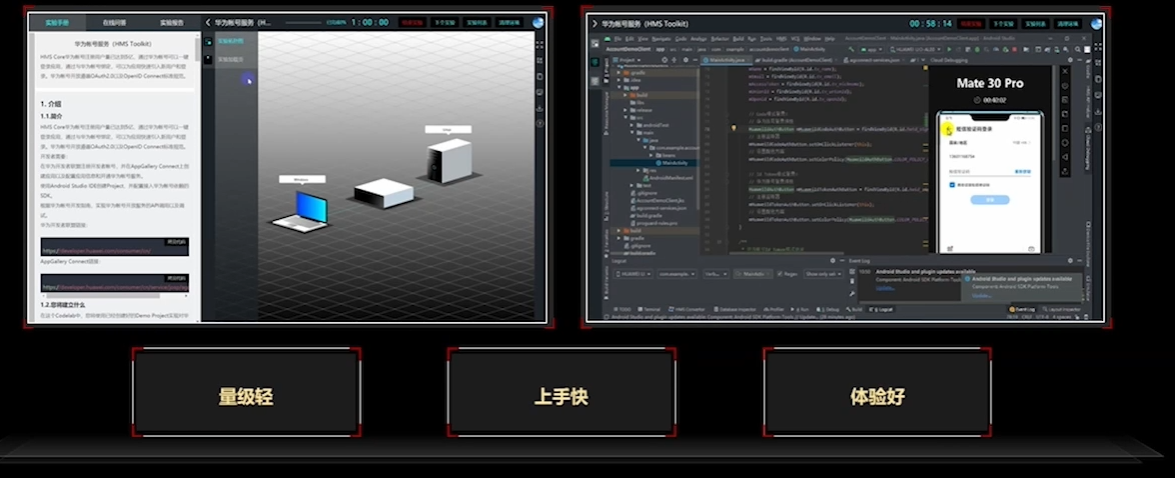Click the 下个实验 button in left window
Screen dimensions: 1175x478
444,22
